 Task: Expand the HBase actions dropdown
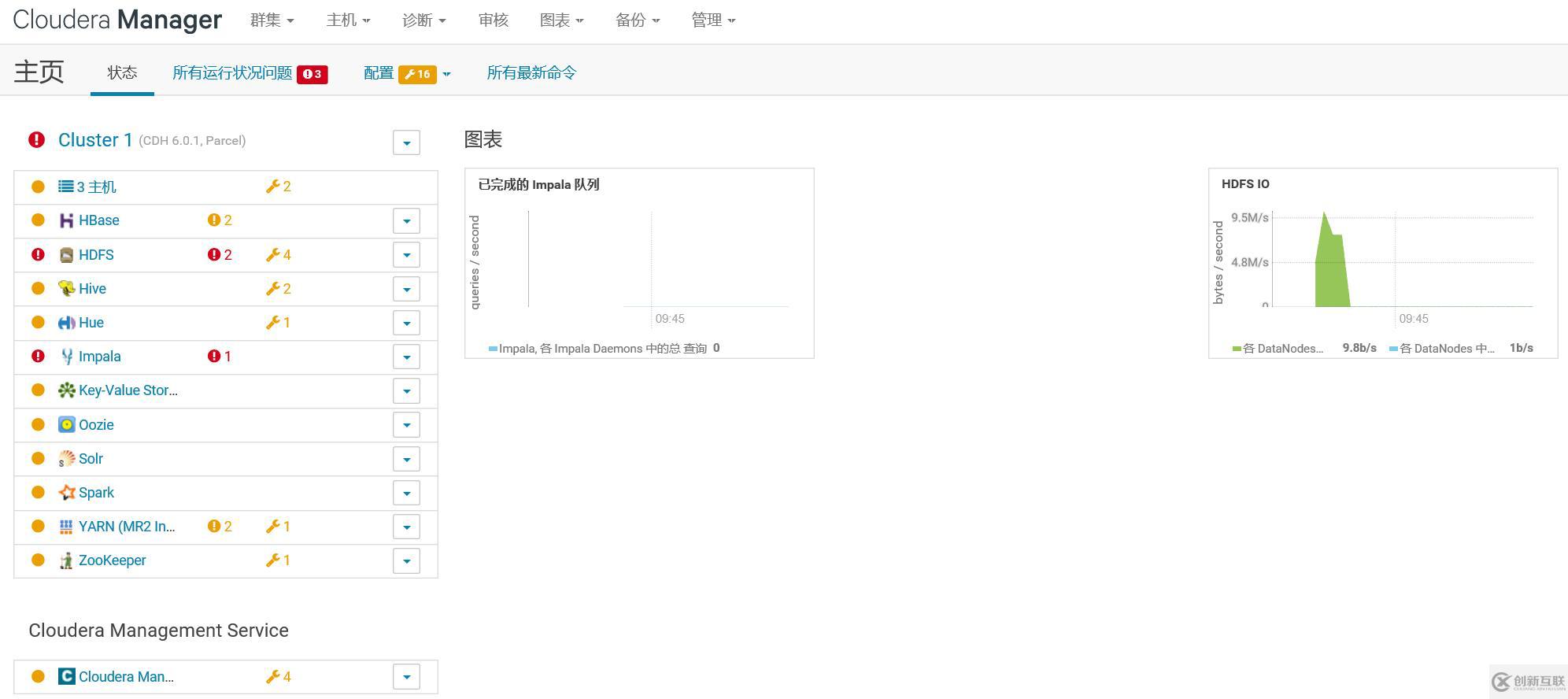[x=406, y=221]
